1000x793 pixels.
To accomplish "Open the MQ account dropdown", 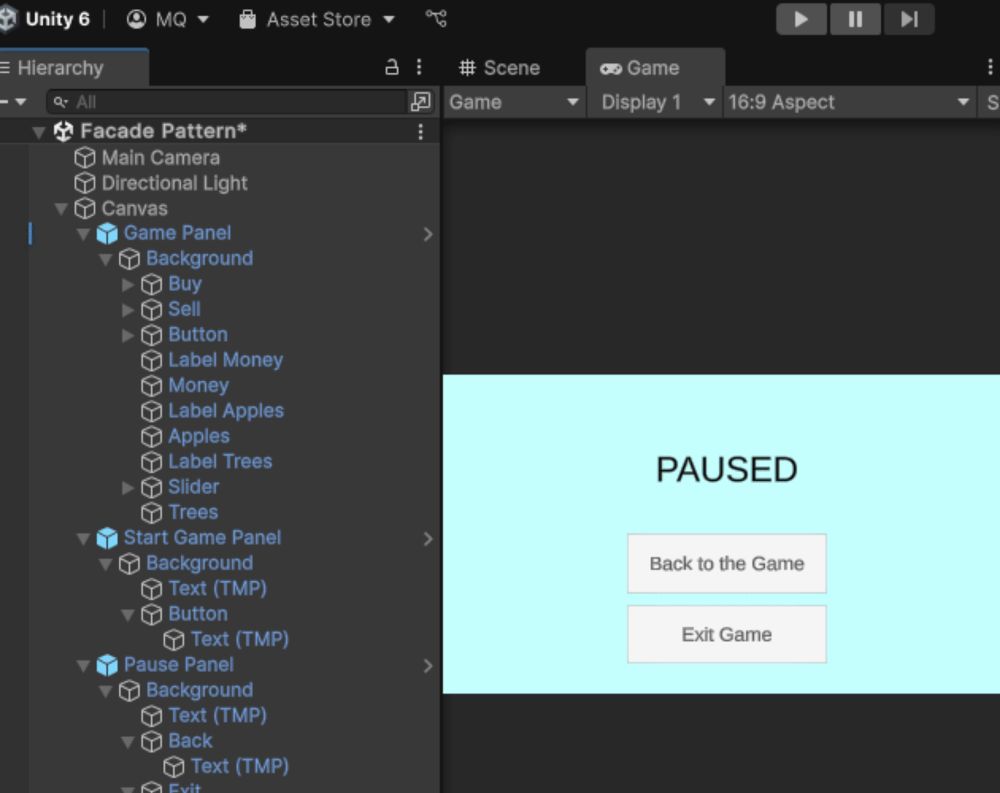I will 168,20.
